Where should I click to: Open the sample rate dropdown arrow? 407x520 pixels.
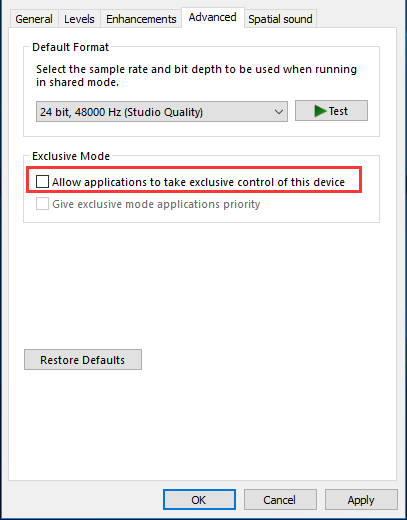pos(279,112)
